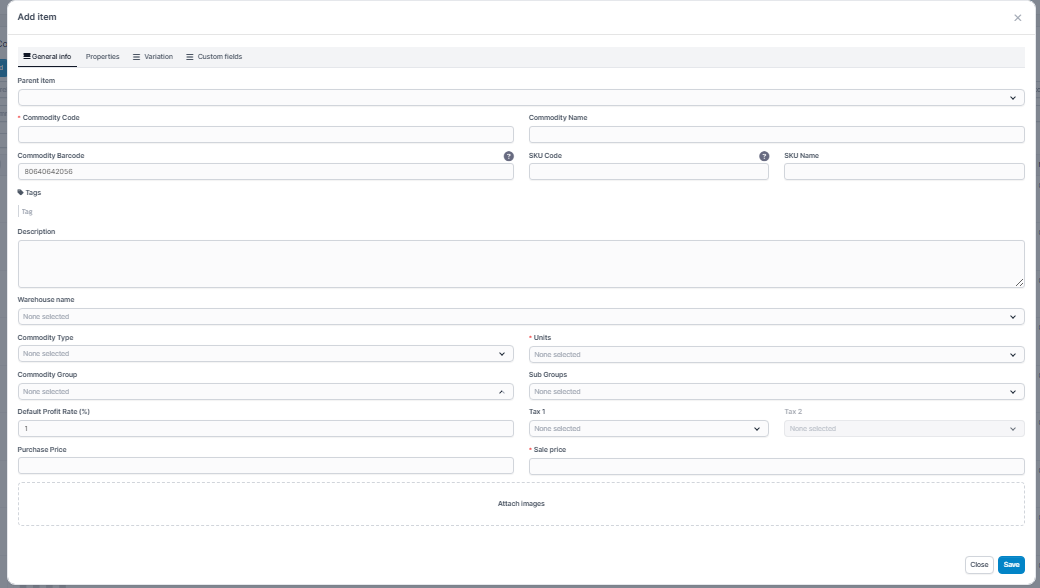Close the Add item dialog with X

1017,18
